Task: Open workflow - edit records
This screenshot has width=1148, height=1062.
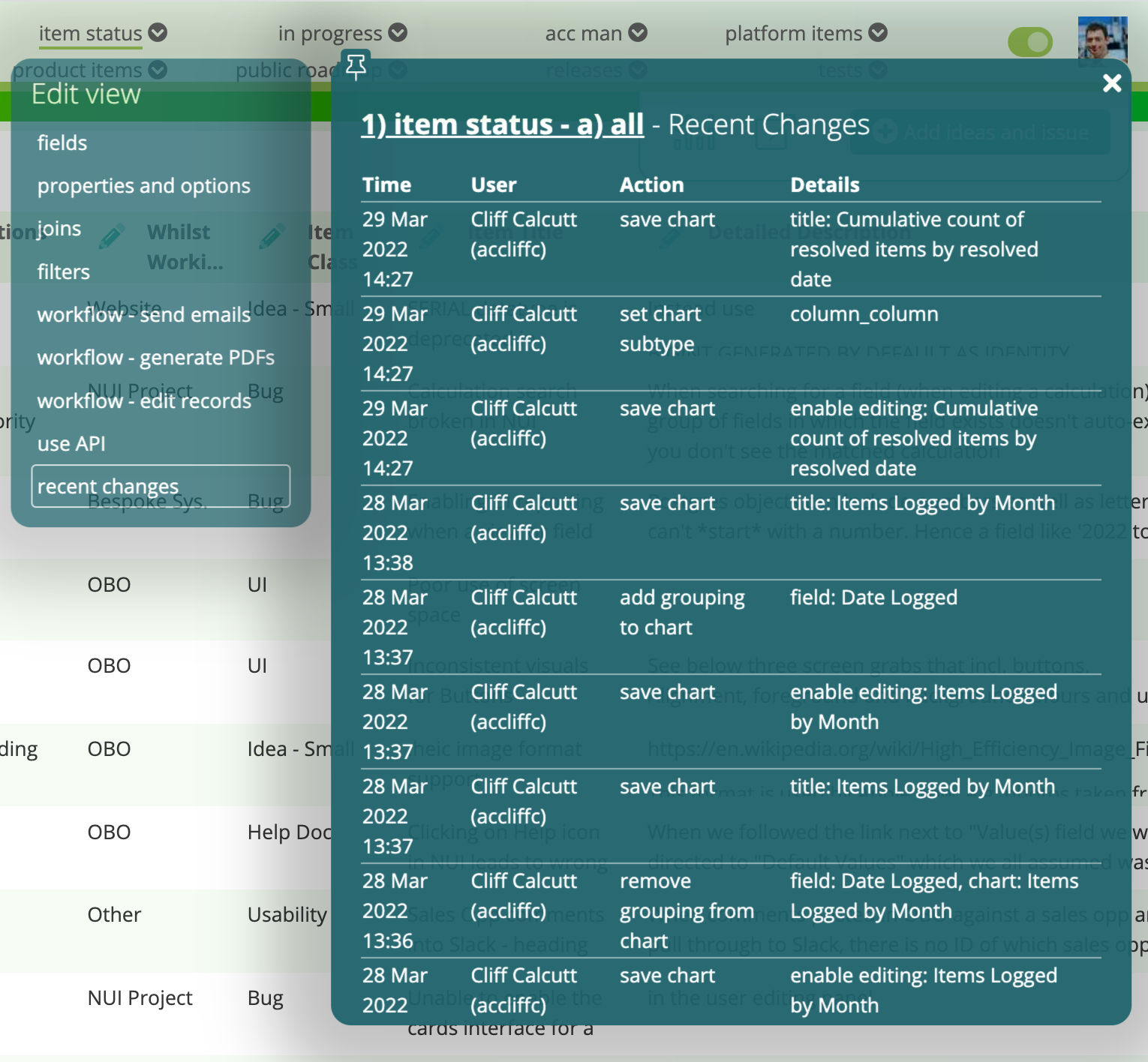Action: (144, 401)
